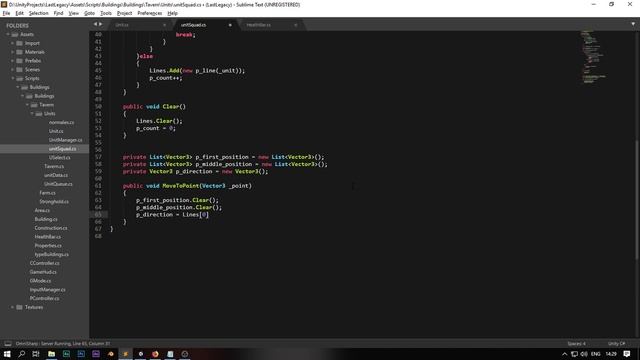Click the Assets folder icon

(x=15, y=34)
